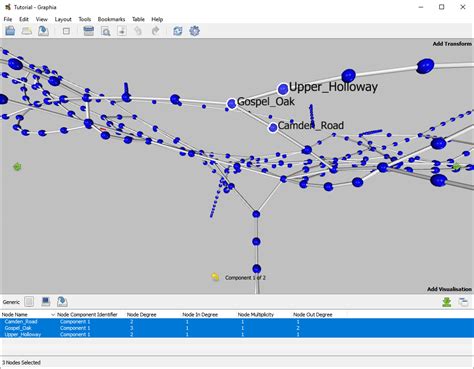Screen dimensions: 474x369
Task: Sort by Node Name column header
Action: click(15, 315)
